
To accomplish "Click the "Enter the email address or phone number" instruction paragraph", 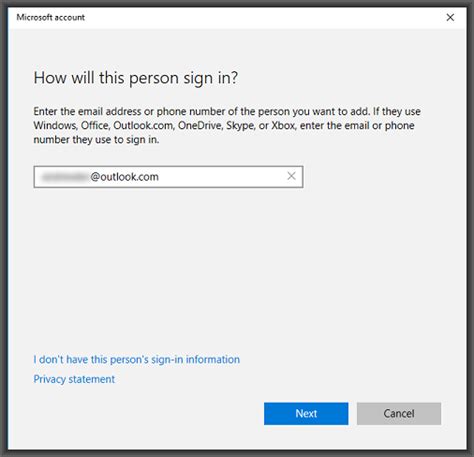I will point(227,125).
